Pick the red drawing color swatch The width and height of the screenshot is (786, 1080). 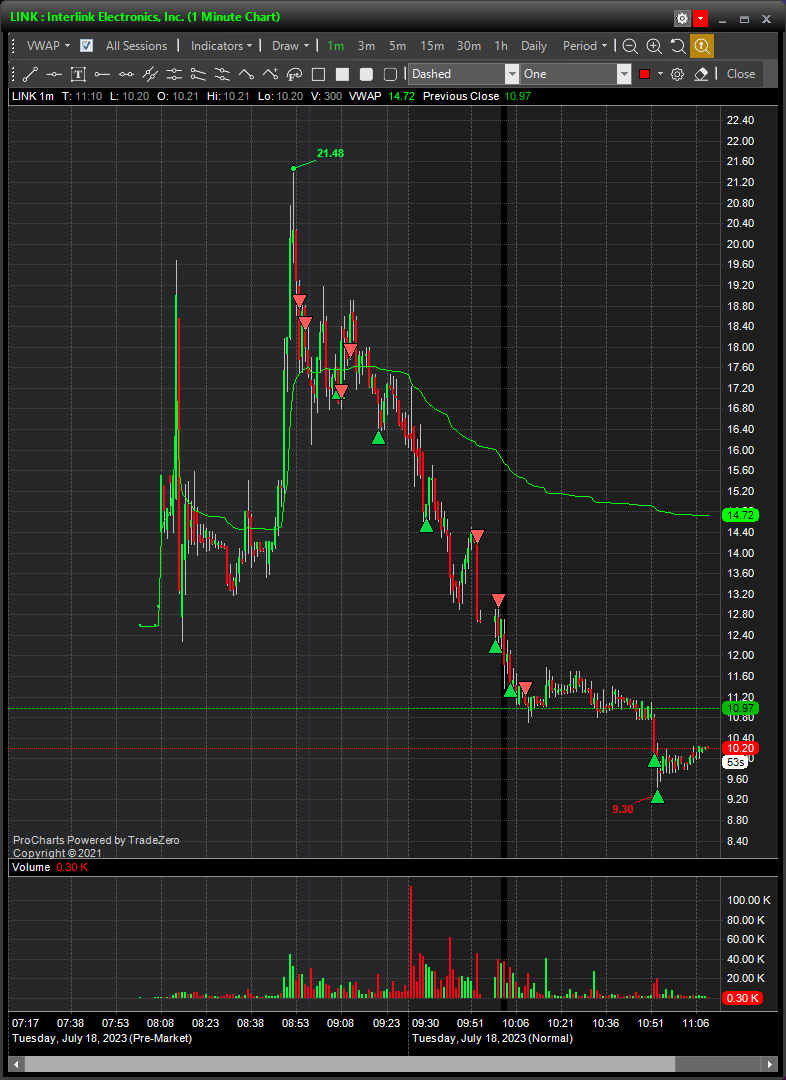645,74
